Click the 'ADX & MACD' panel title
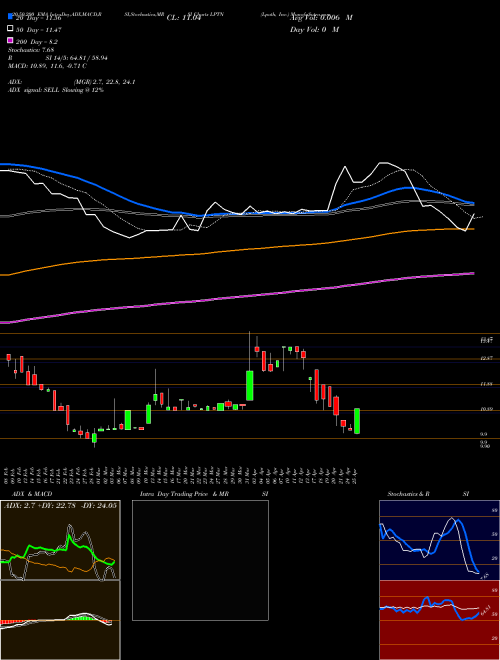500x660 pixels. [x=32, y=494]
